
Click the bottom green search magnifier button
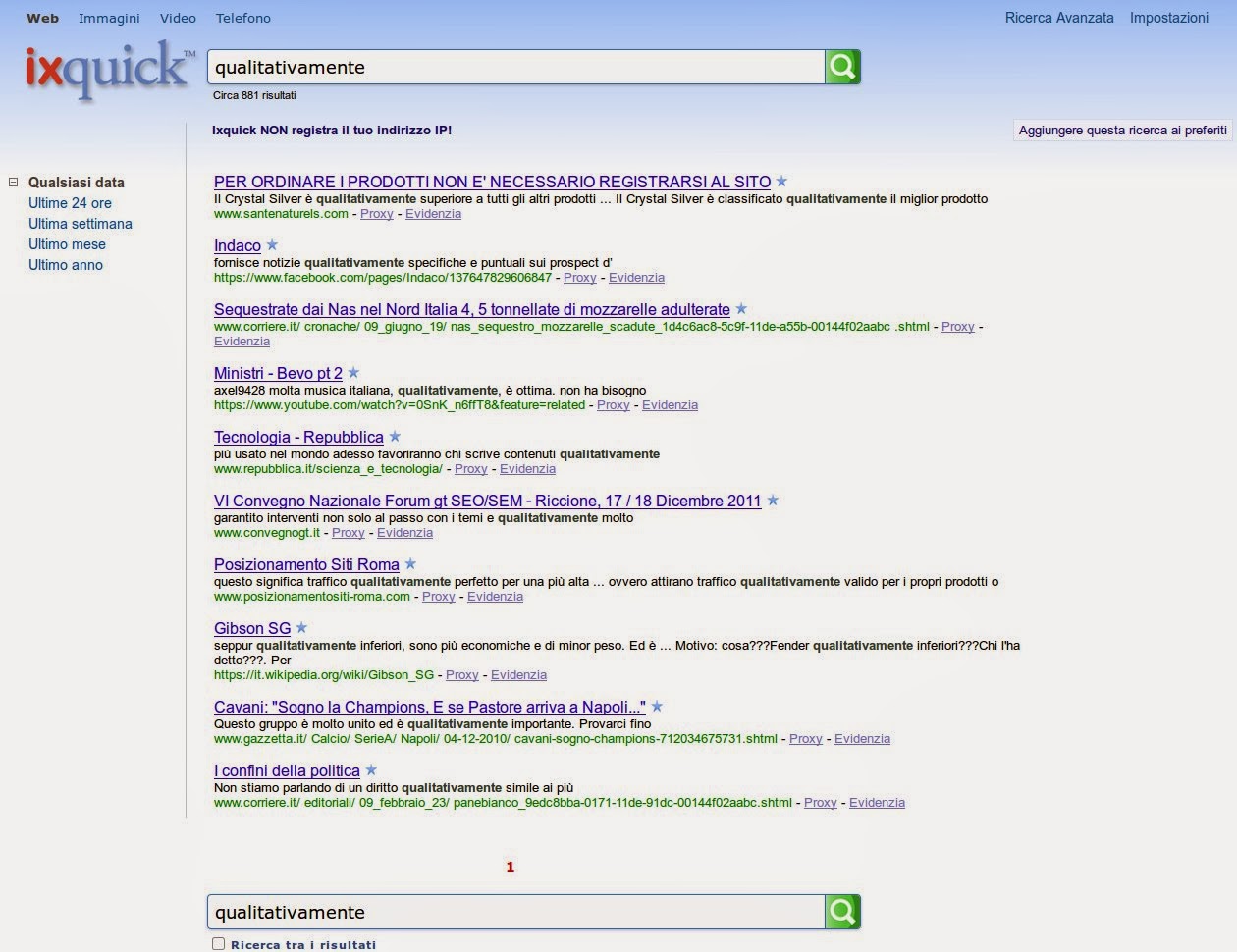[x=842, y=912]
